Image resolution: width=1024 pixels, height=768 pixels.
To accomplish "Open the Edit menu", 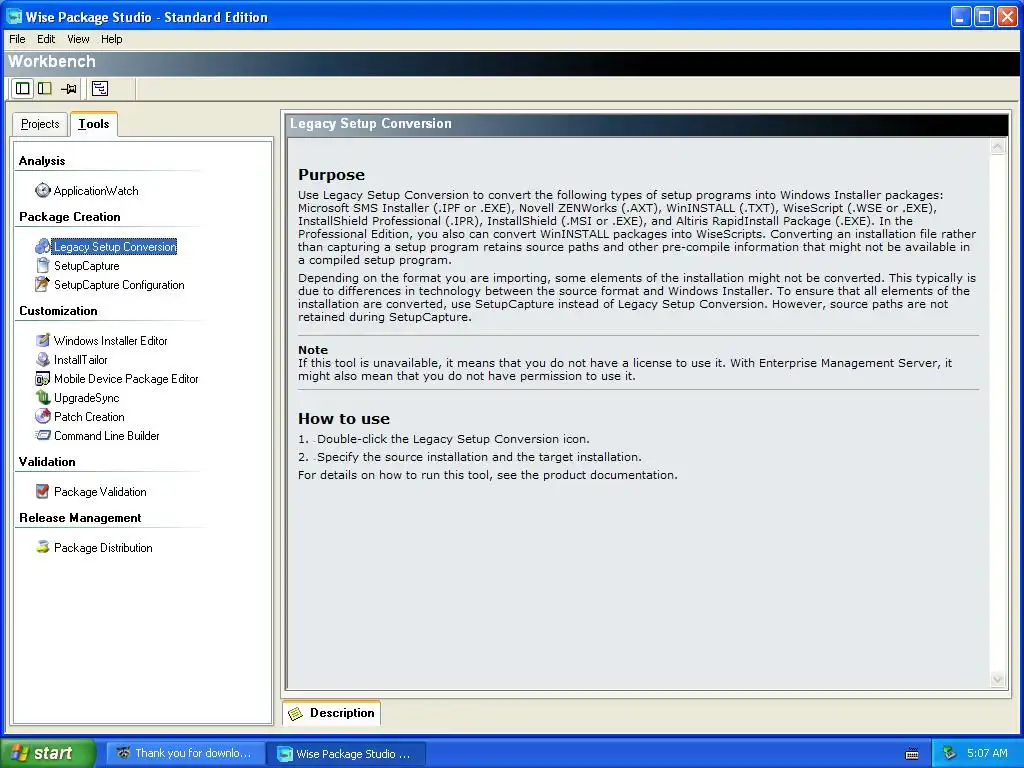I will [46, 39].
